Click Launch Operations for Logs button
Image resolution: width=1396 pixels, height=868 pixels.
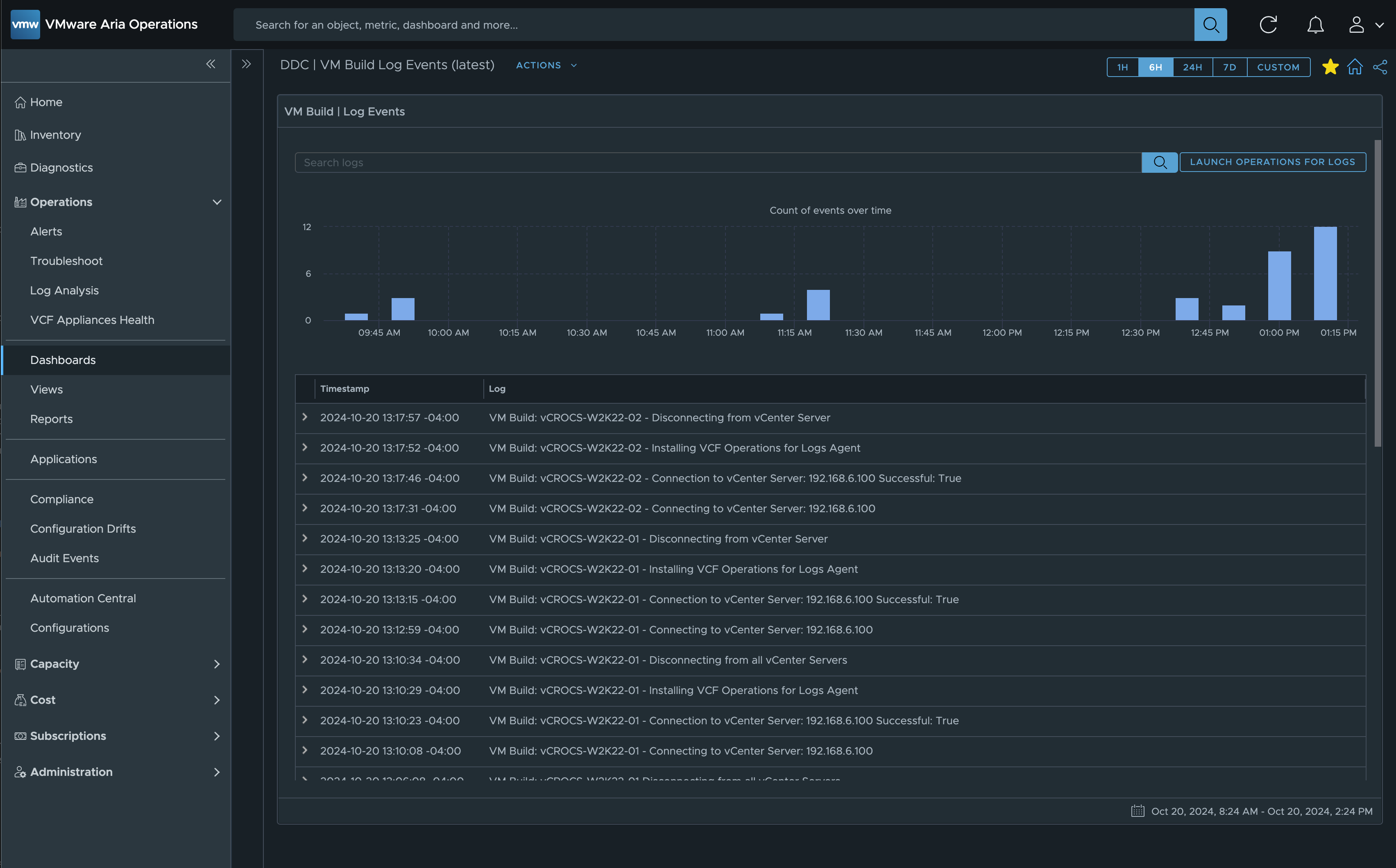coord(1272,162)
